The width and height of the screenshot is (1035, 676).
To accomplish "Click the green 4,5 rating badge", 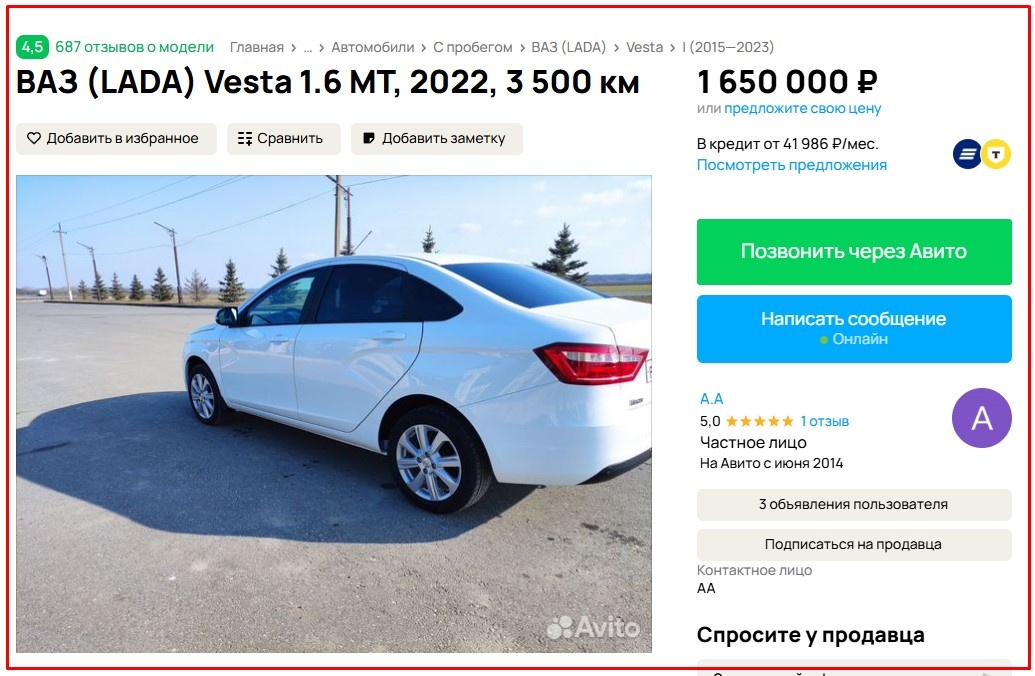I will (32, 47).
